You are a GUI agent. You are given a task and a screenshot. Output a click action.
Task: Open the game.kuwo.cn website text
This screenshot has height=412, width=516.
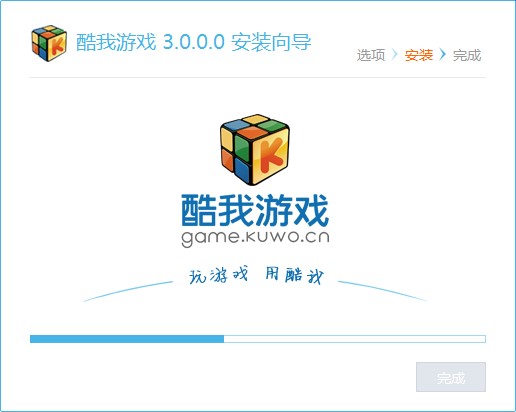coord(255,238)
